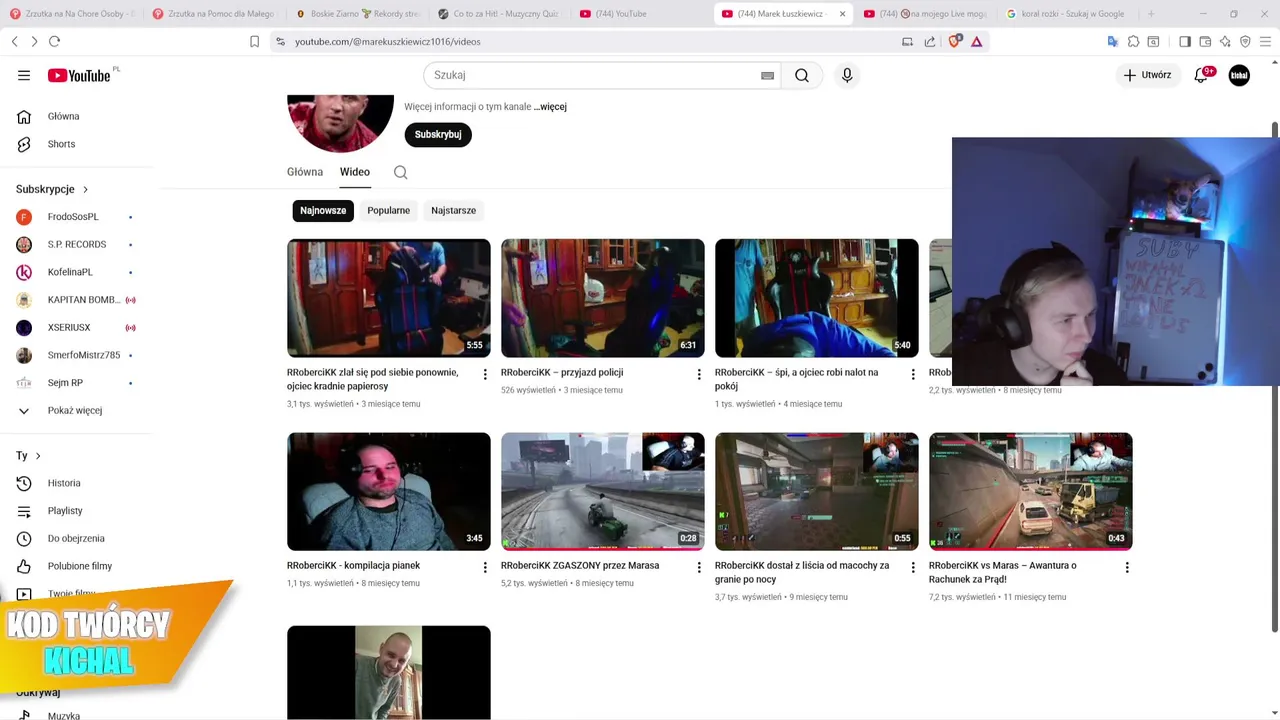
Task: Open Brave Wallet icon
Action: click(1205, 41)
